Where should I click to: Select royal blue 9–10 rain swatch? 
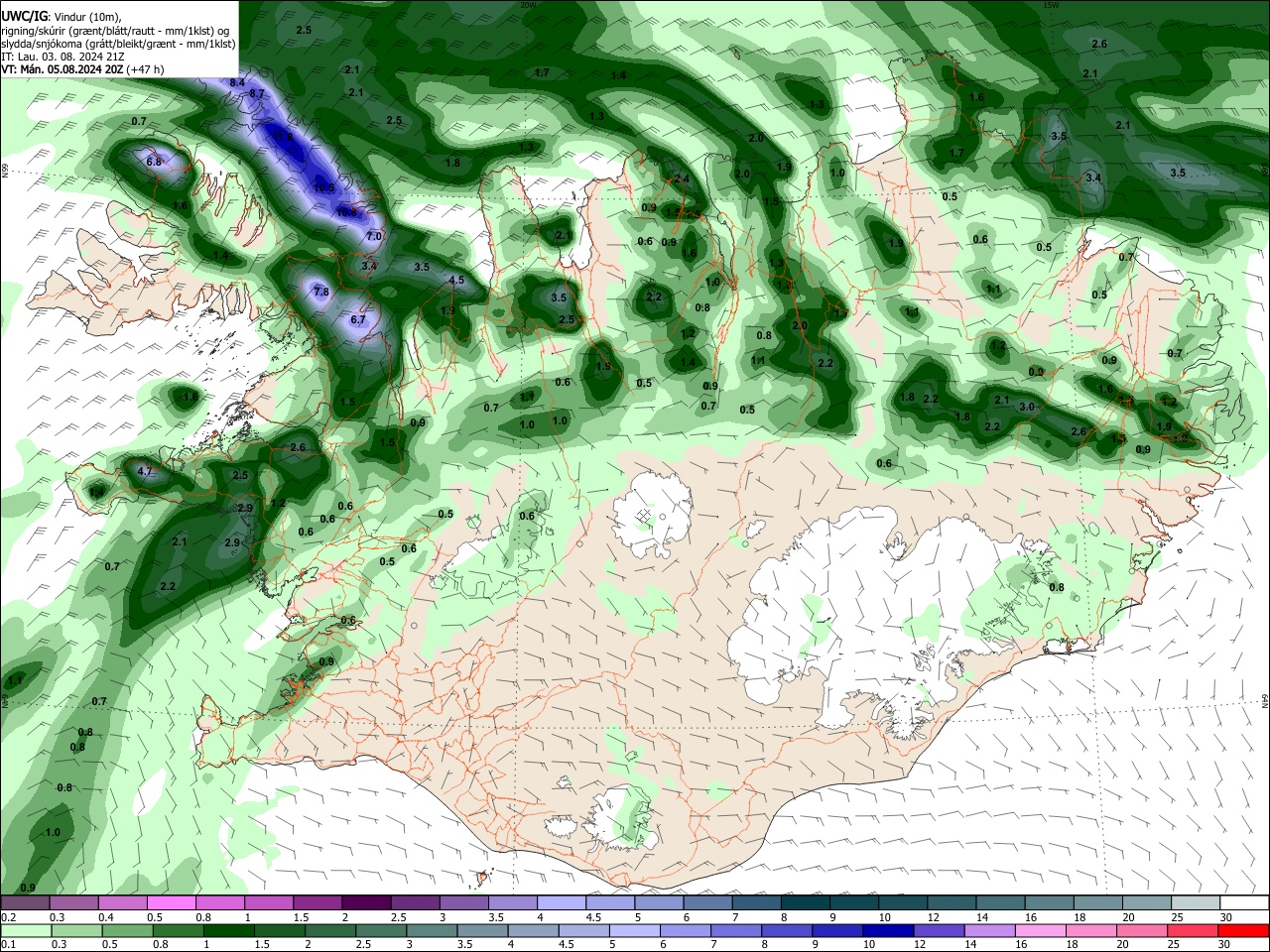click(837, 930)
